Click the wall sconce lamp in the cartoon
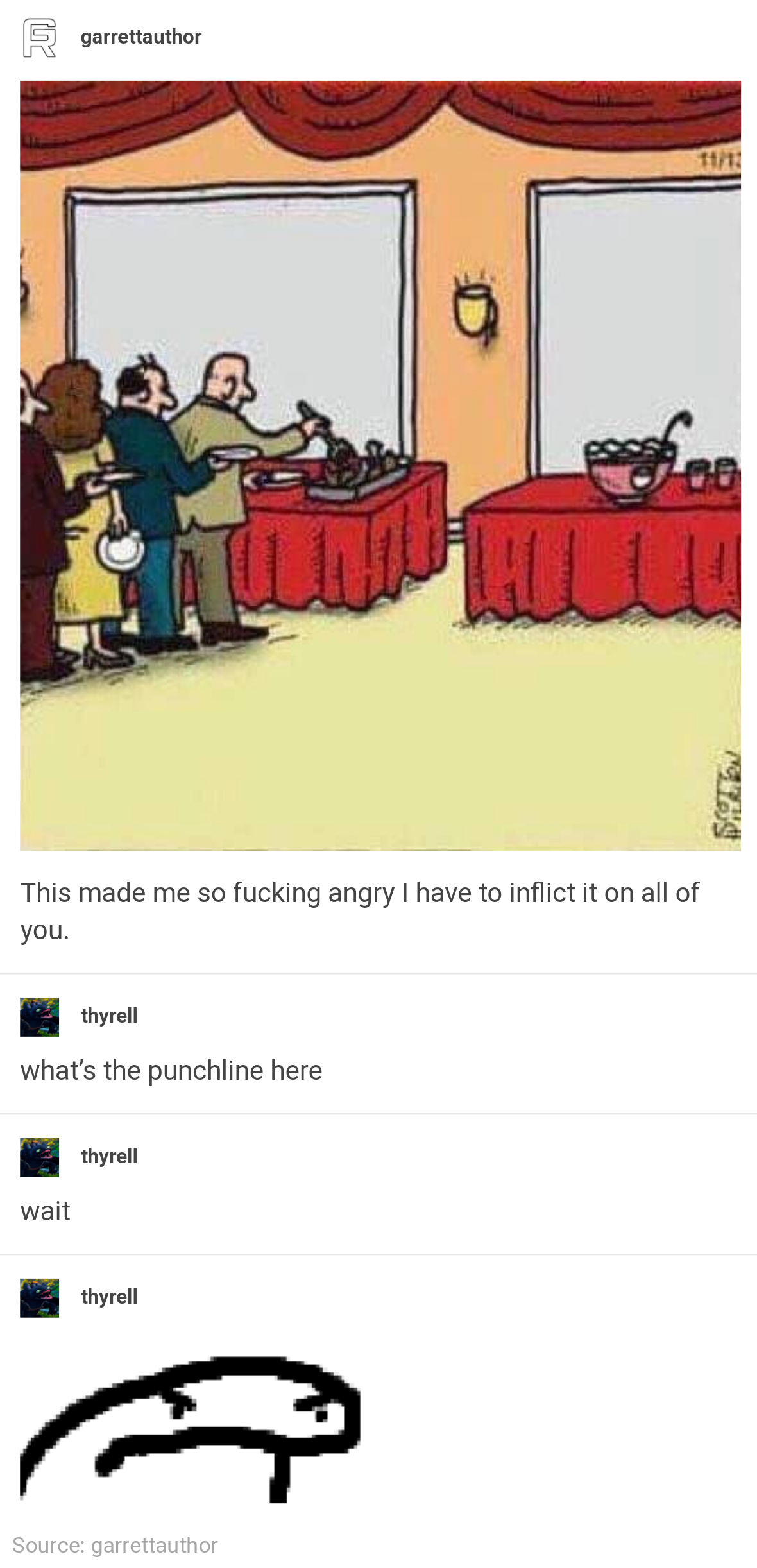This screenshot has width=757, height=1568. (x=475, y=308)
